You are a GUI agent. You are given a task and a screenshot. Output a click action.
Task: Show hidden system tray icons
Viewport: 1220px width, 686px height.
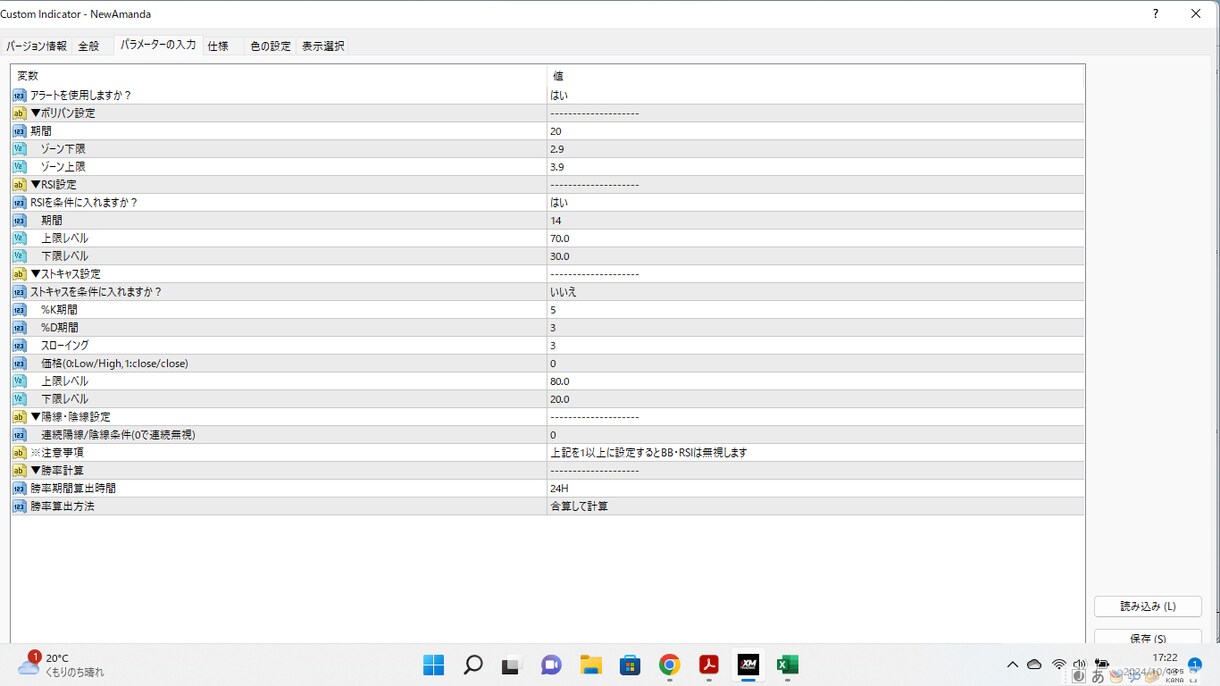1012,665
